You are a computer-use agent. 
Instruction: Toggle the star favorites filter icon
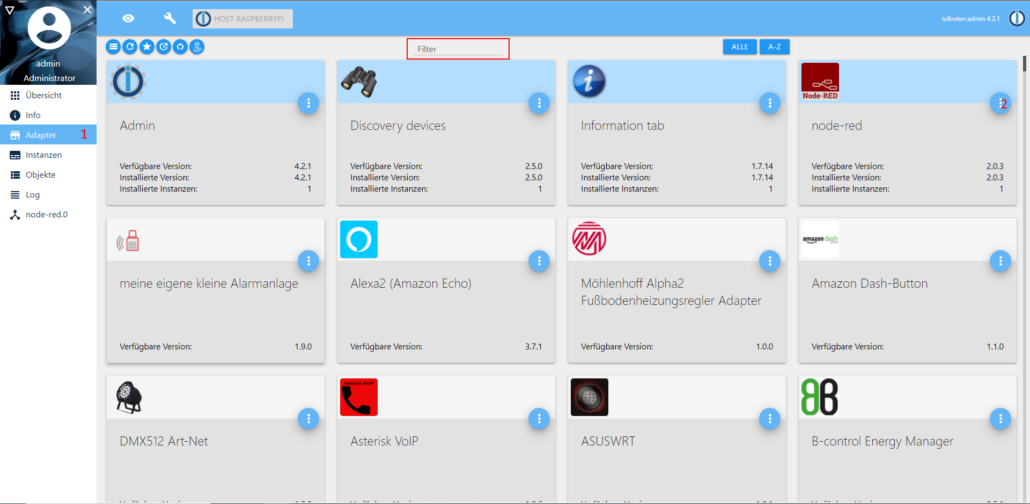[146, 47]
